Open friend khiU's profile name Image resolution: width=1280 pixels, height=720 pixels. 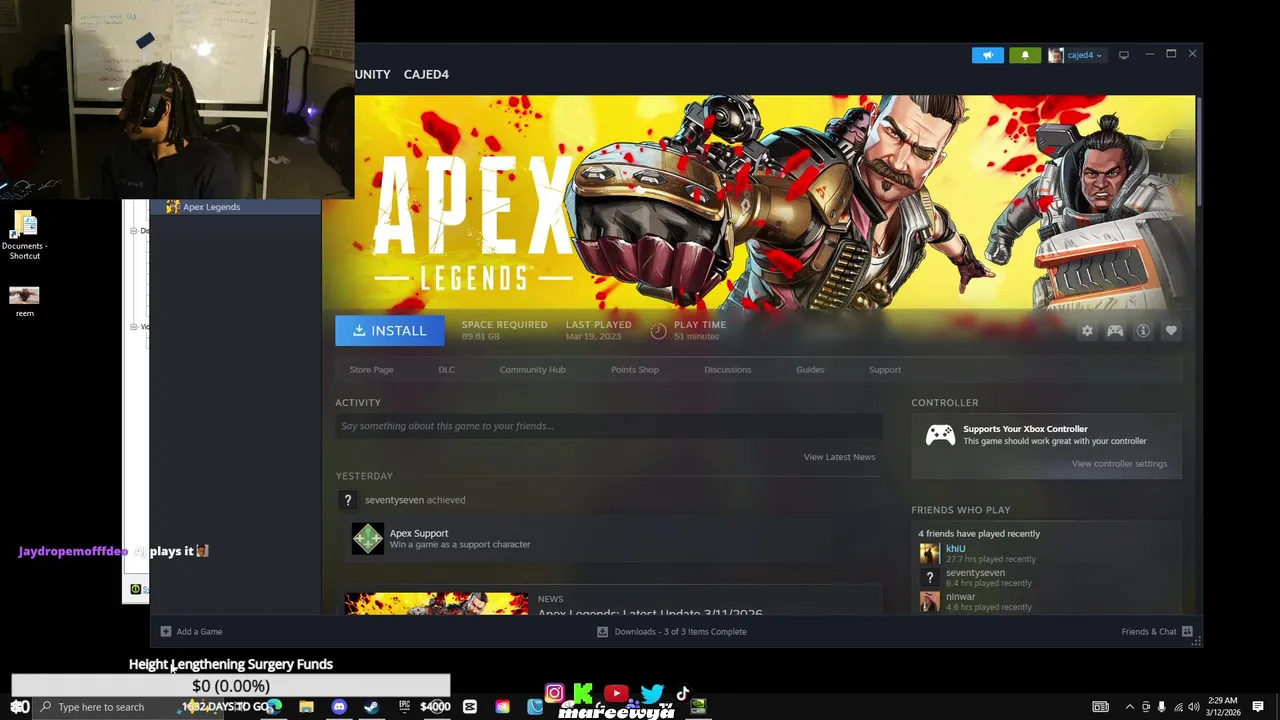(956, 548)
